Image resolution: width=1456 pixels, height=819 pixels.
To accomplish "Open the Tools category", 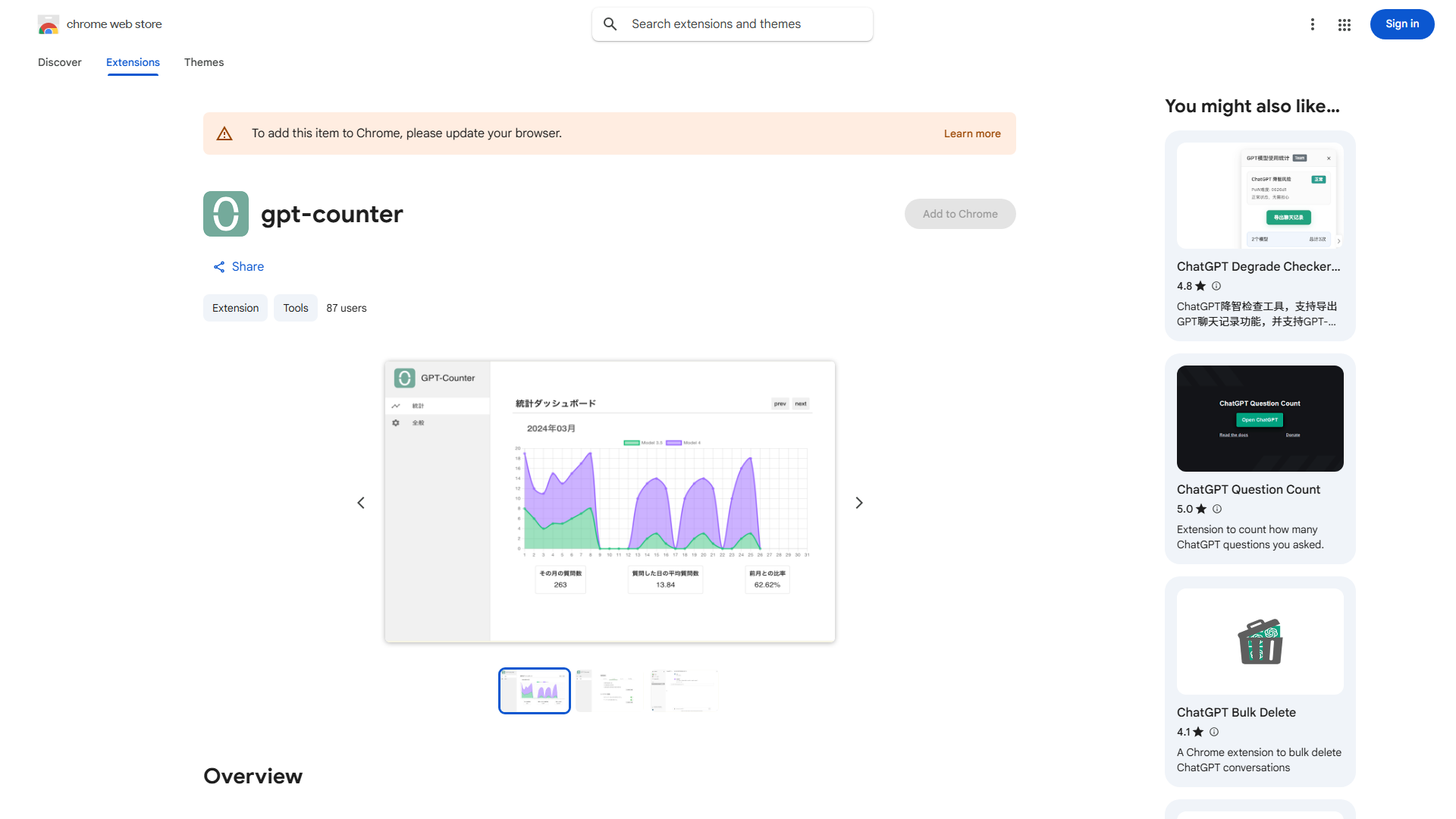I will 295,308.
